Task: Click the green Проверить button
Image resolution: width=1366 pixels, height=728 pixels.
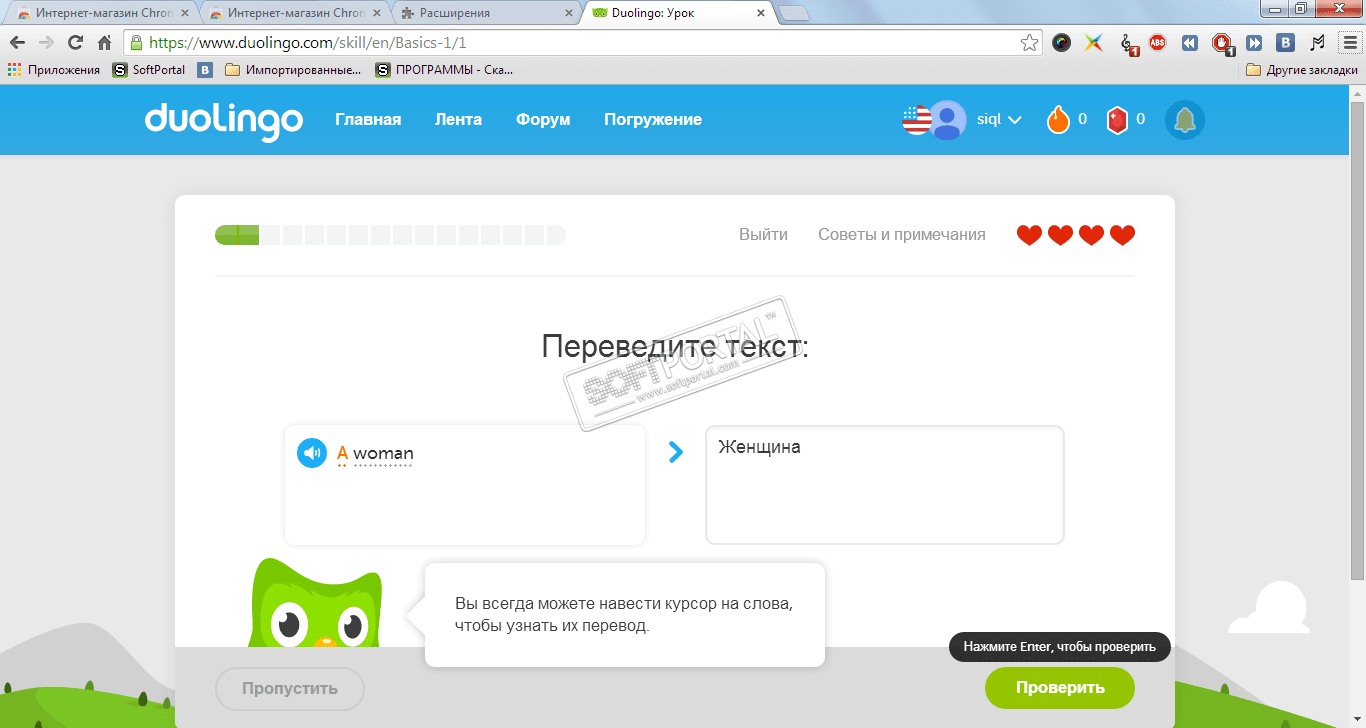Action: (x=1060, y=688)
